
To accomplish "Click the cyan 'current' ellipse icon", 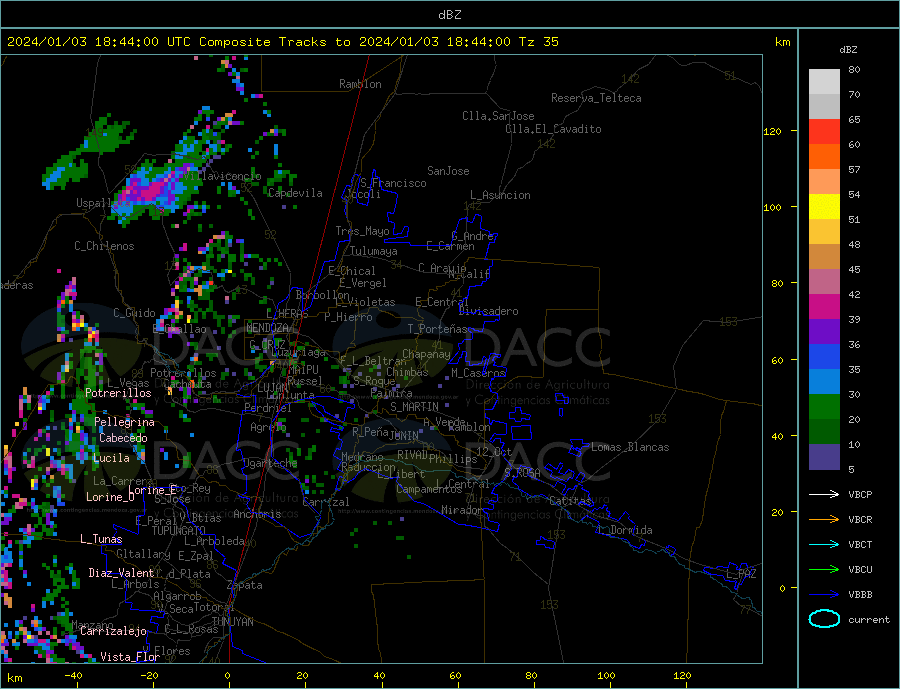I will 824,619.
